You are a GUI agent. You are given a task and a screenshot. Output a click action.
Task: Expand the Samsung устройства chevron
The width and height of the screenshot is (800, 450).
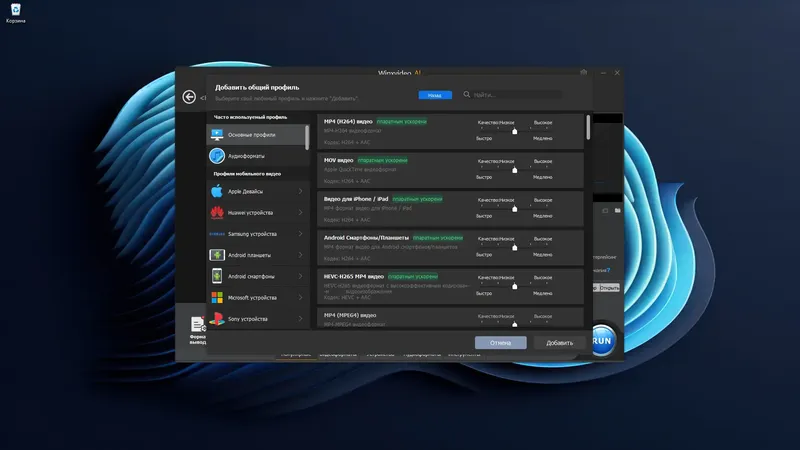(x=300, y=234)
